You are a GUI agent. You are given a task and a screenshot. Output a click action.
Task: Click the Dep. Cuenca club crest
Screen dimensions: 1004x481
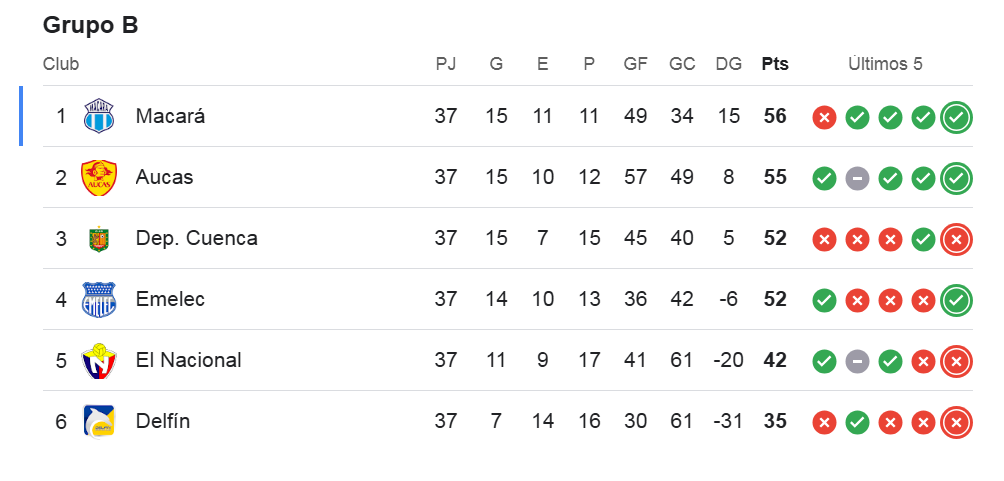[98, 239]
